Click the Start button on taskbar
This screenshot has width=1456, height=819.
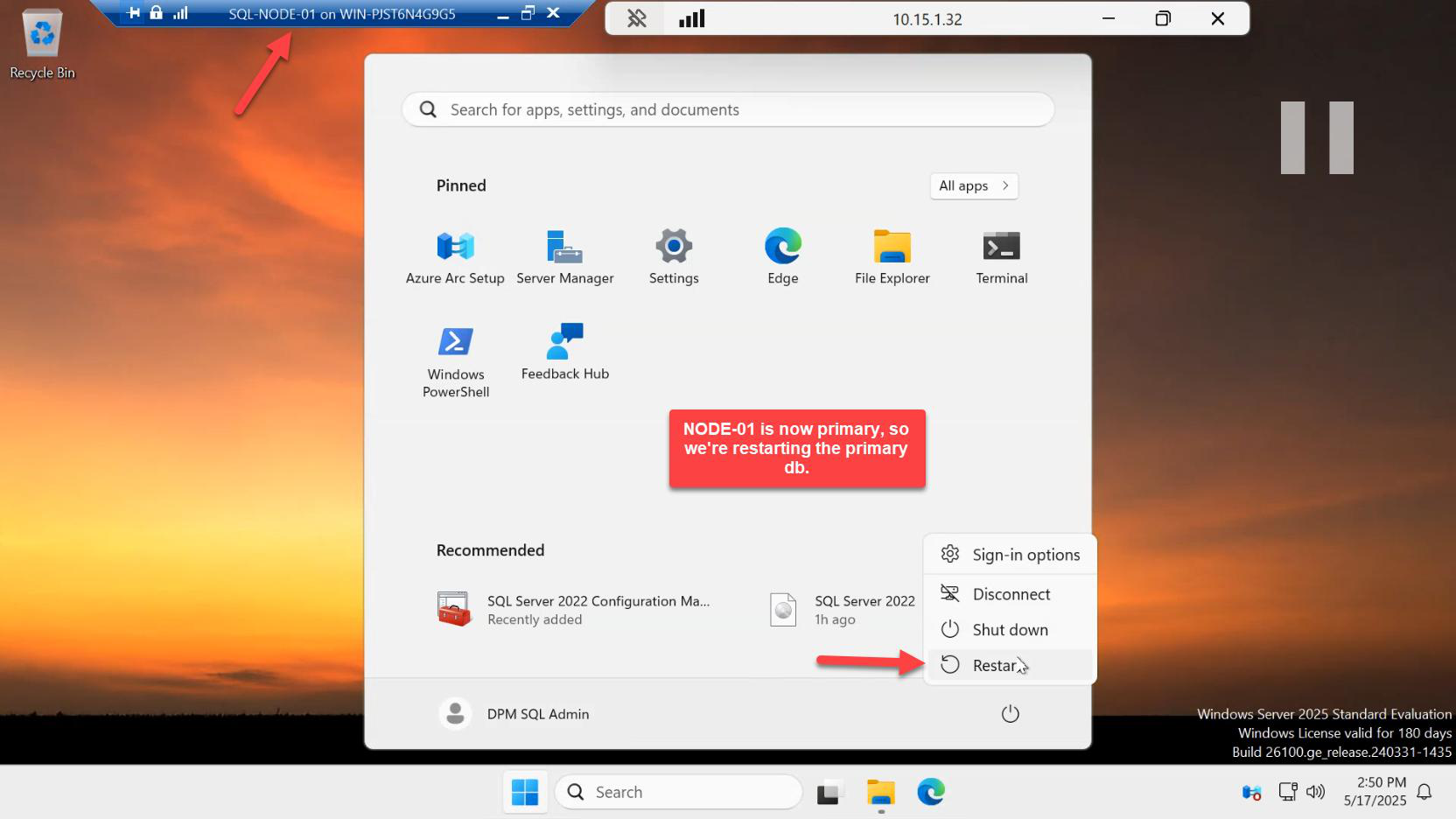(525, 792)
